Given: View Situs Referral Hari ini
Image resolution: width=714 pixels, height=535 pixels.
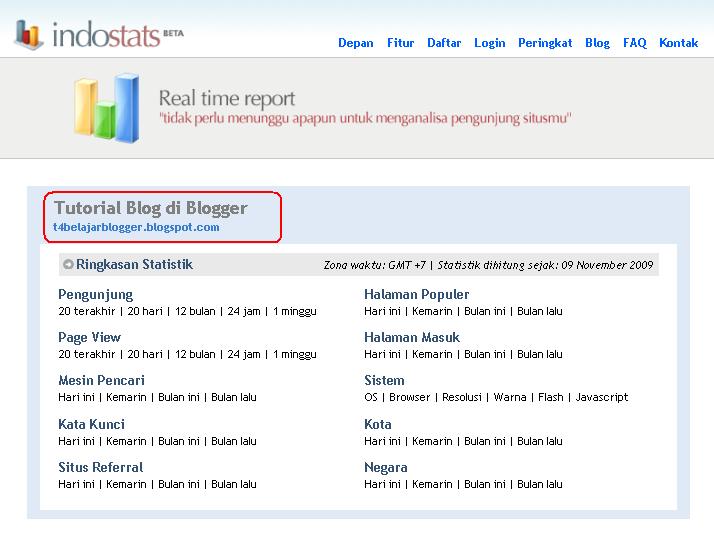Looking at the screenshot, I should click(x=76, y=484).
